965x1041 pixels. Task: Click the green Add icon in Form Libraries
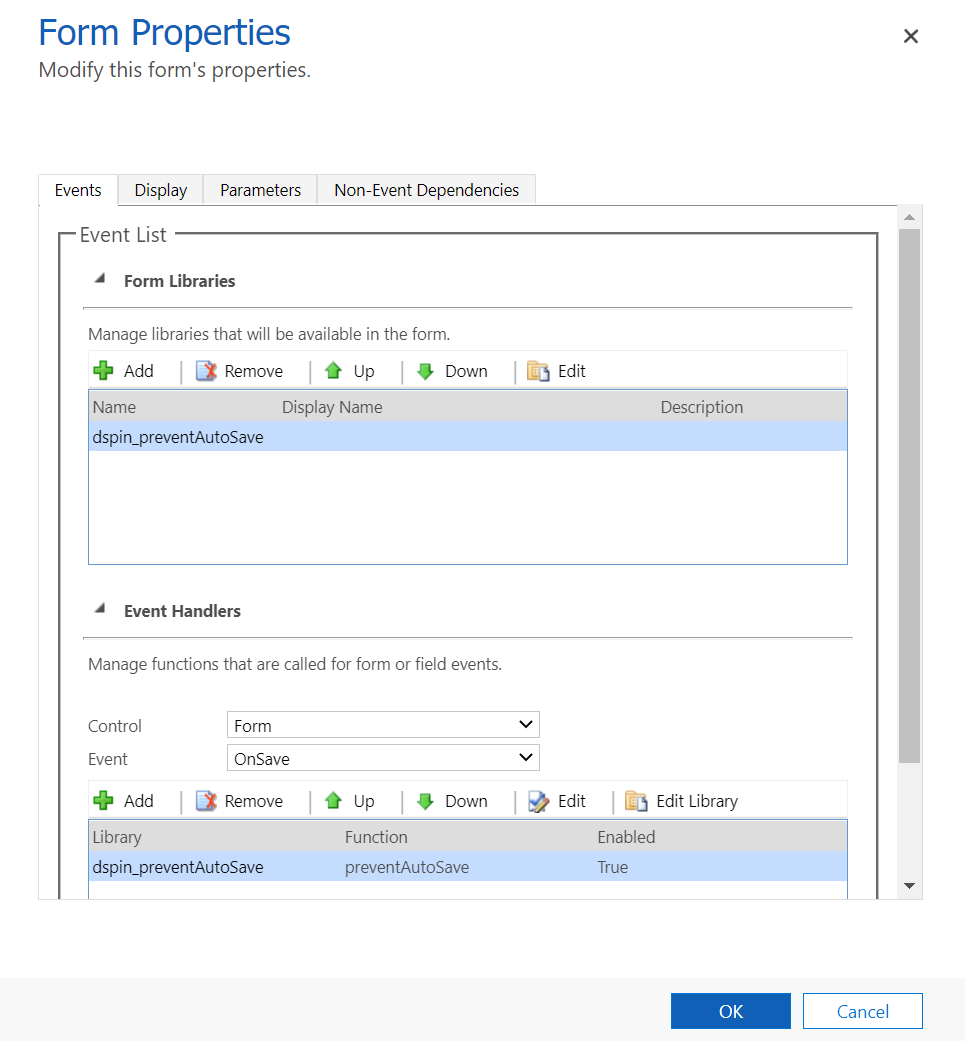pyautogui.click(x=104, y=370)
